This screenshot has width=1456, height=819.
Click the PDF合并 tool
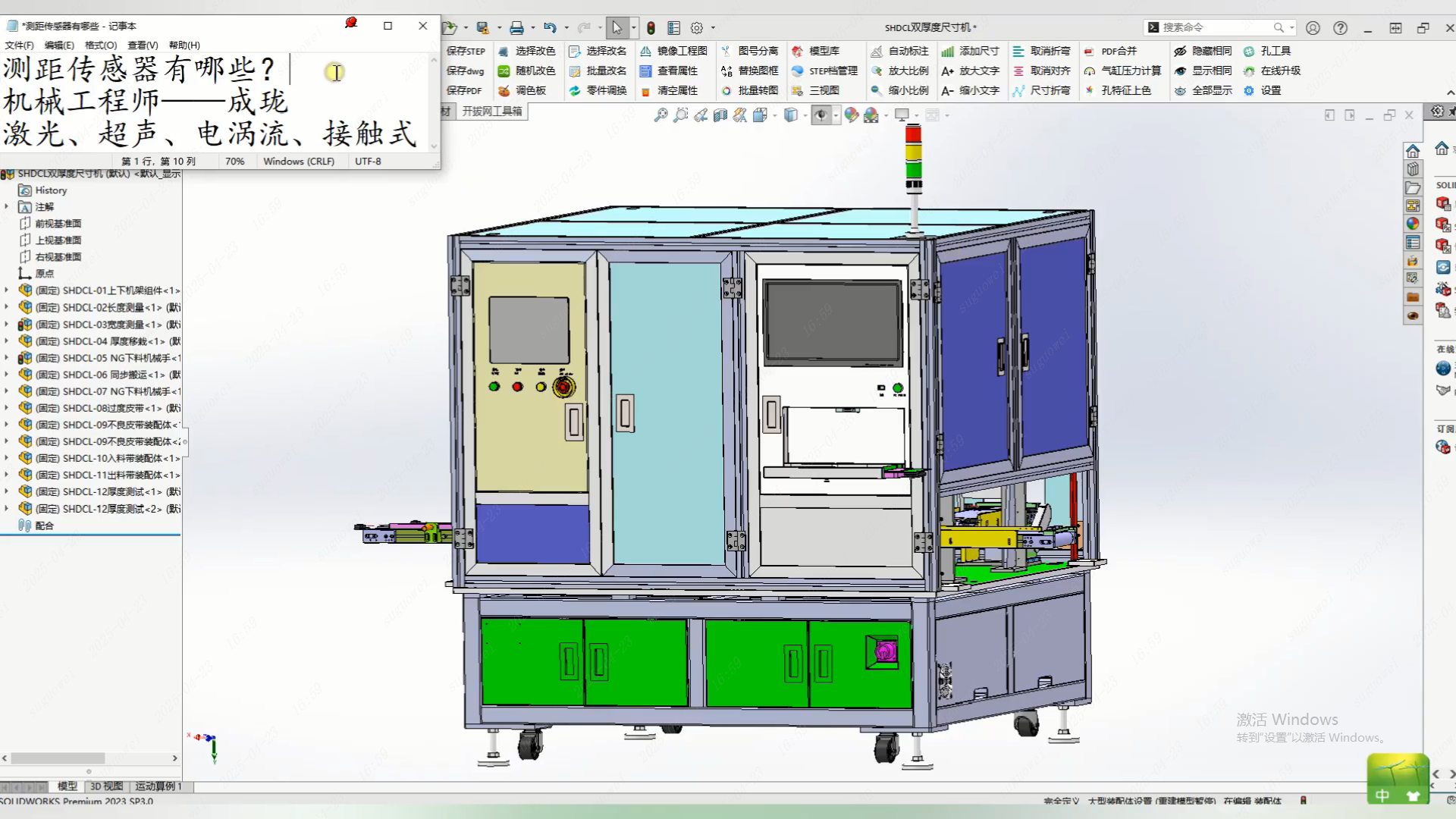tap(1111, 51)
